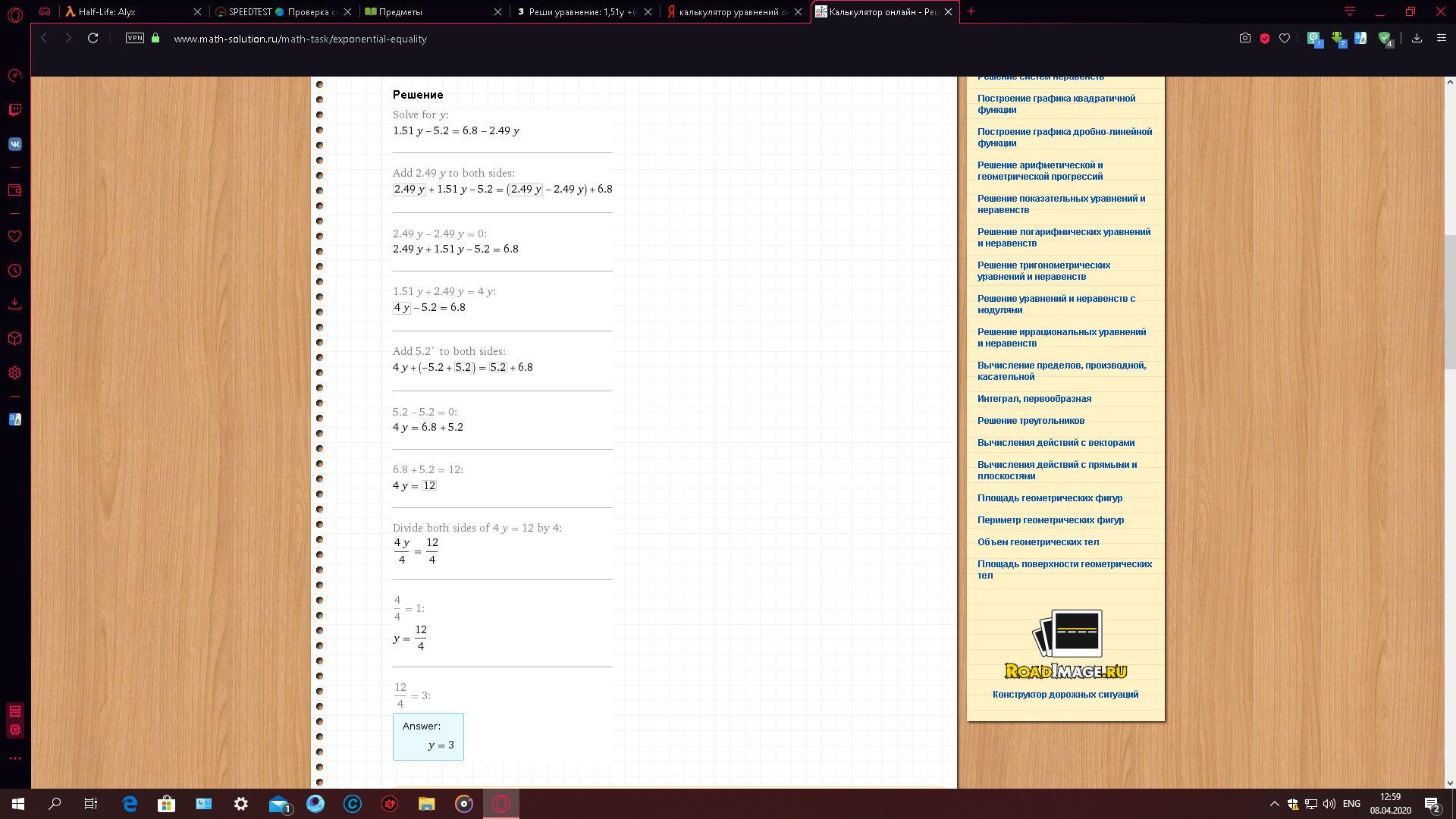
Task: Open the Решение треугольников link
Action: 1030,421
